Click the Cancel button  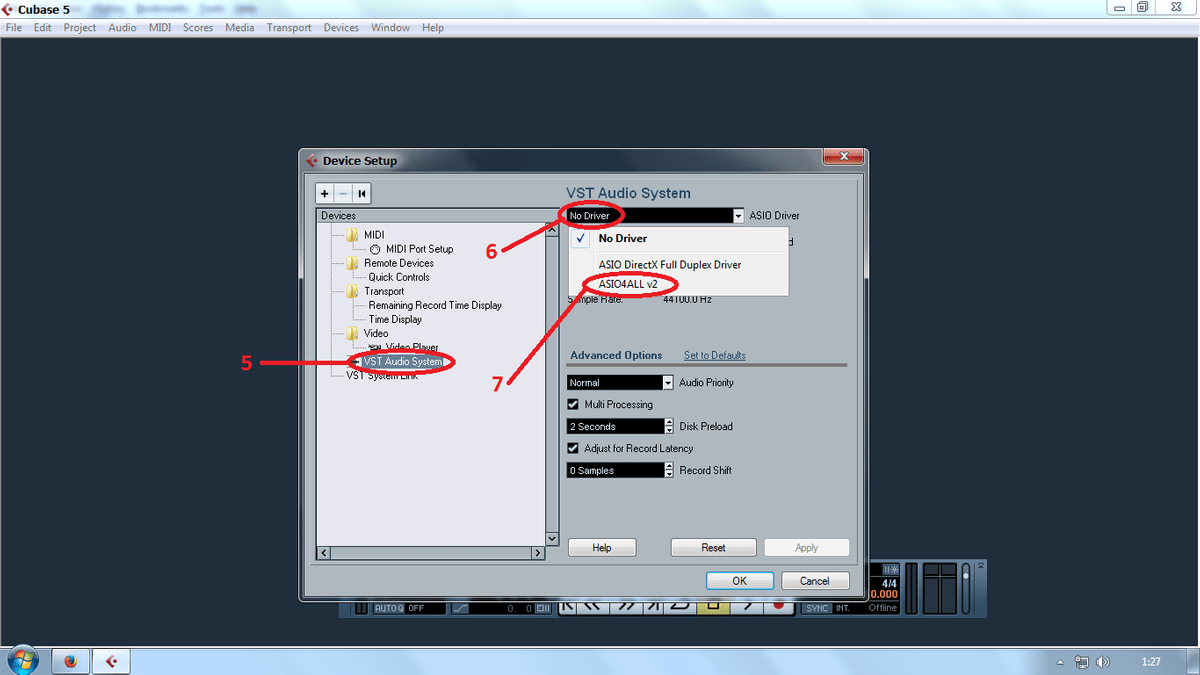tap(814, 581)
